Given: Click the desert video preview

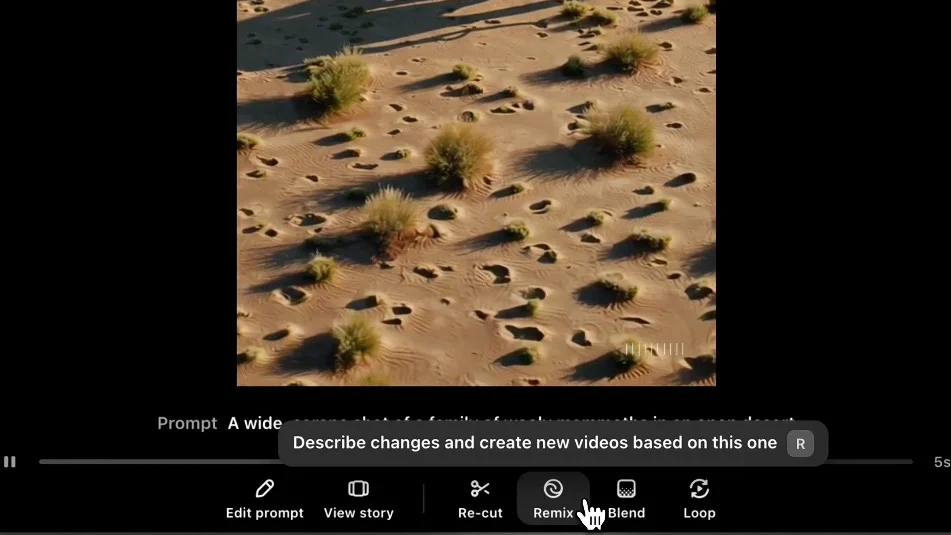Looking at the screenshot, I should [x=476, y=193].
